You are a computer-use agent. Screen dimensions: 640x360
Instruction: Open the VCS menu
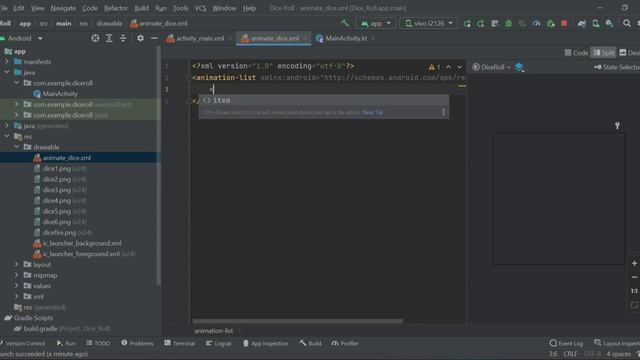(x=200, y=8)
